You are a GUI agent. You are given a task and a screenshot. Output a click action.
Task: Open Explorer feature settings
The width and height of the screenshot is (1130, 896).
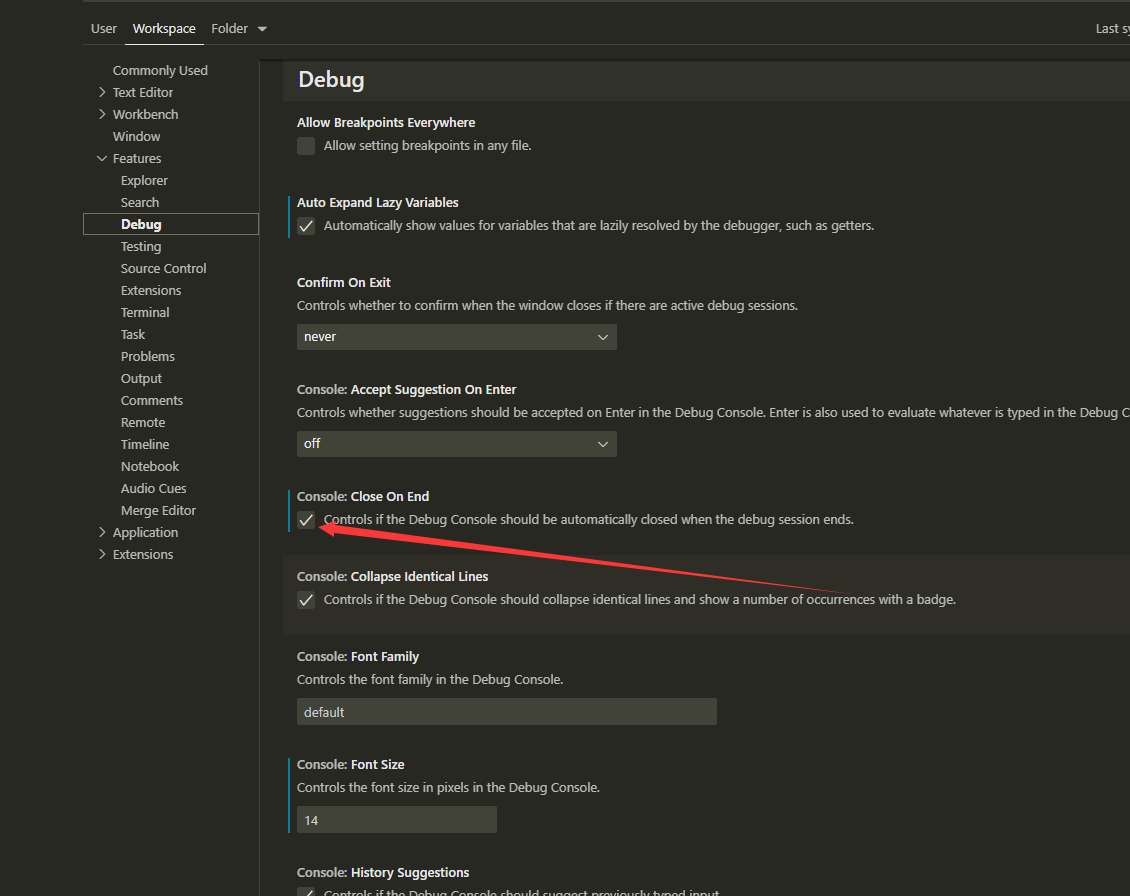point(144,180)
